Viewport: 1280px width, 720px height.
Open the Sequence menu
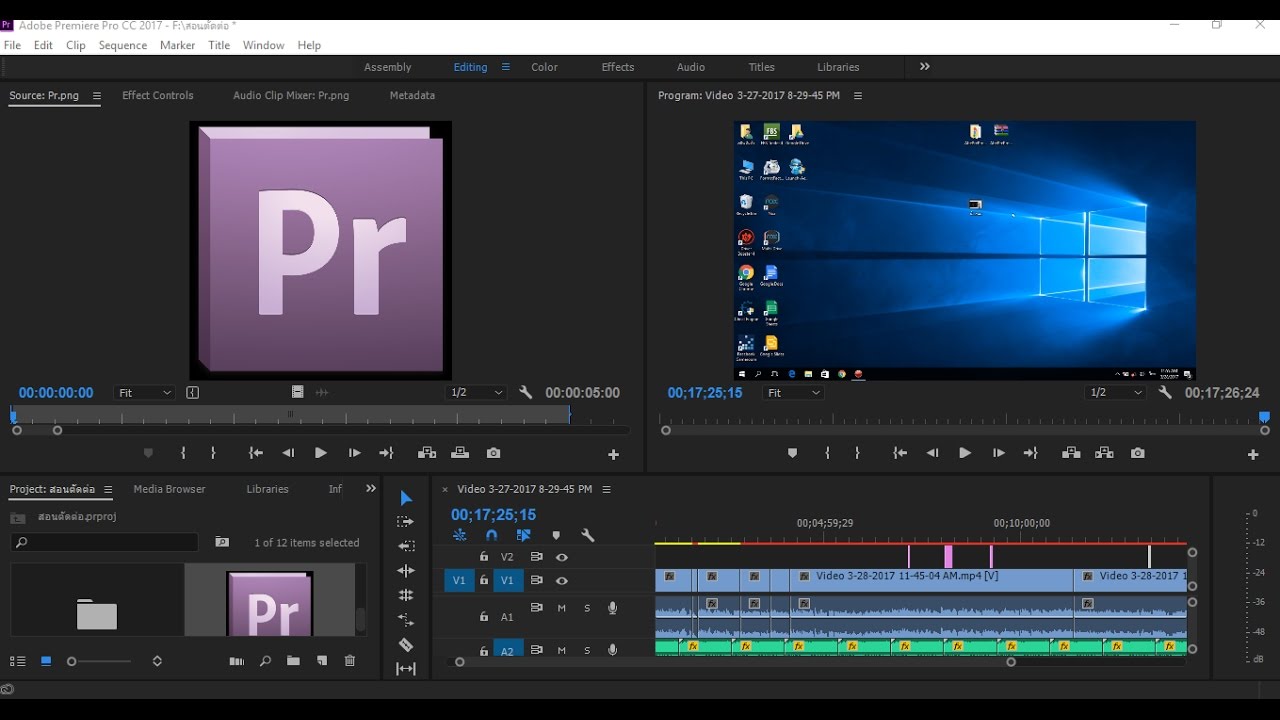coord(123,45)
